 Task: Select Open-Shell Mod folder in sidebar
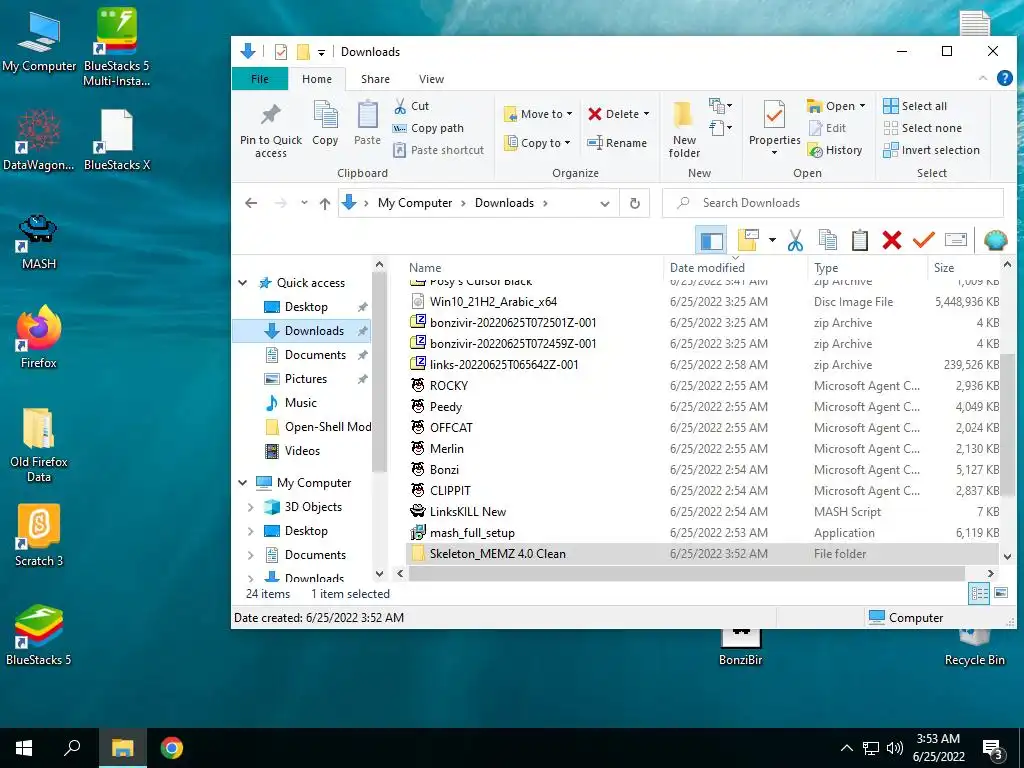(319, 426)
